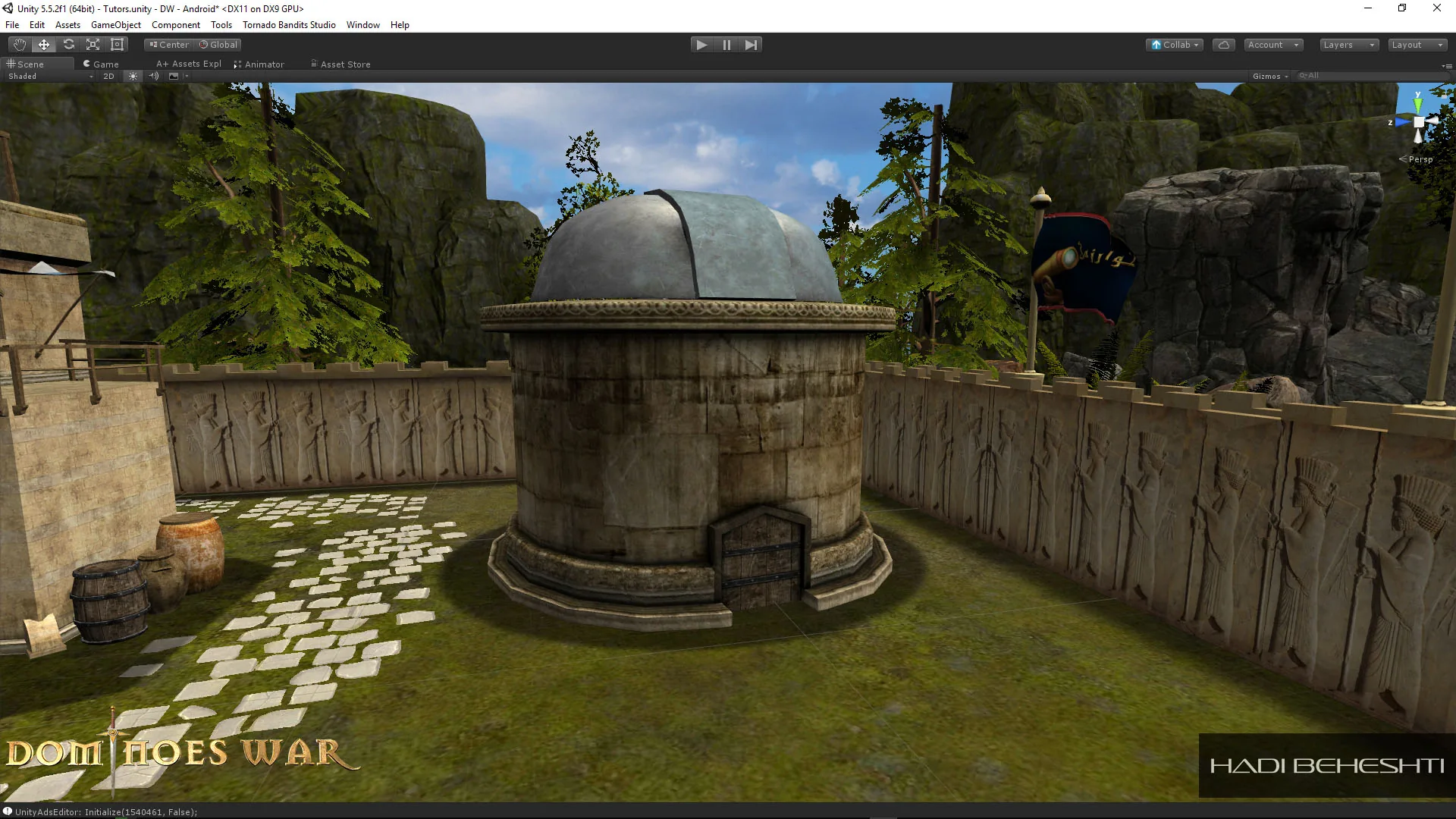Open the Assets Expl tab

189,64
